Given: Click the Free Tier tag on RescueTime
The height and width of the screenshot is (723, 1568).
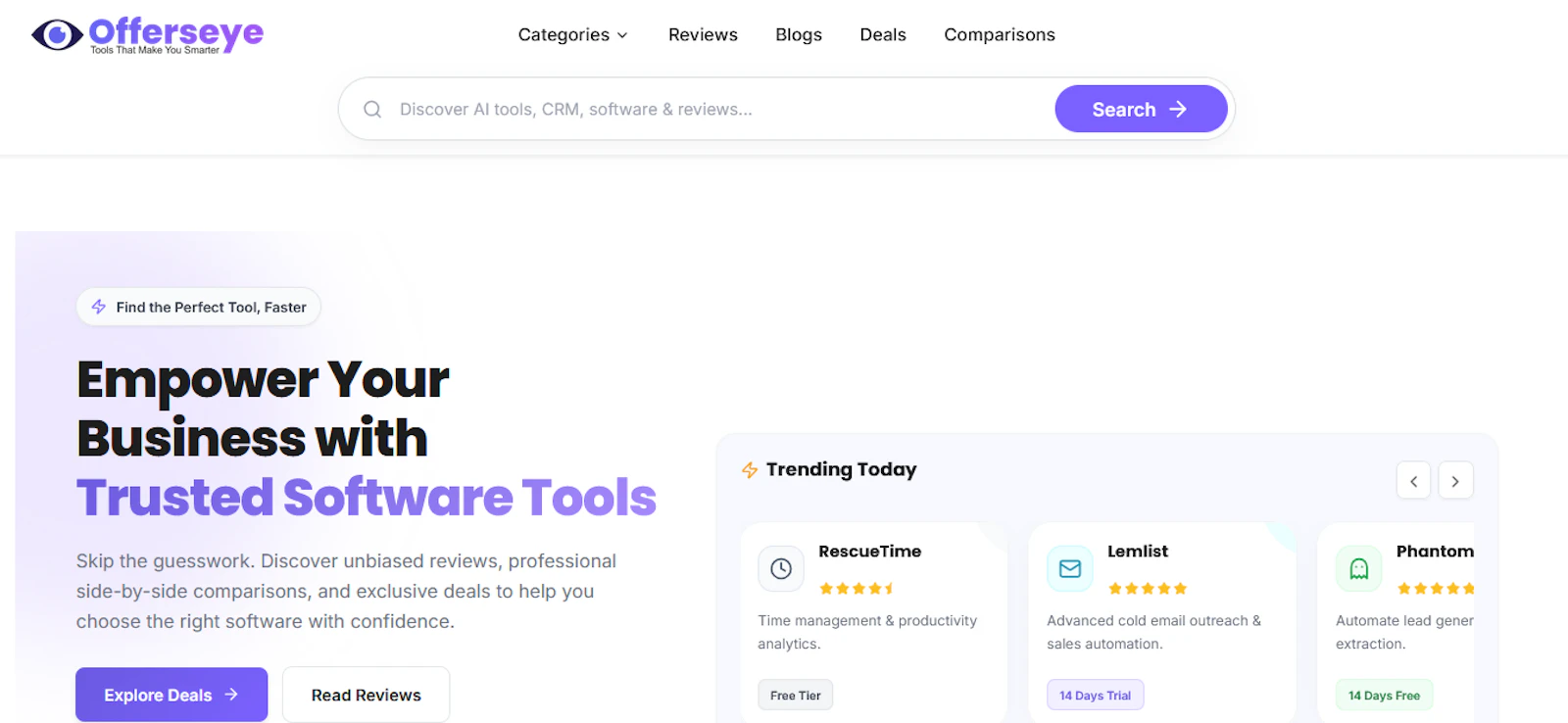Looking at the screenshot, I should [795, 696].
